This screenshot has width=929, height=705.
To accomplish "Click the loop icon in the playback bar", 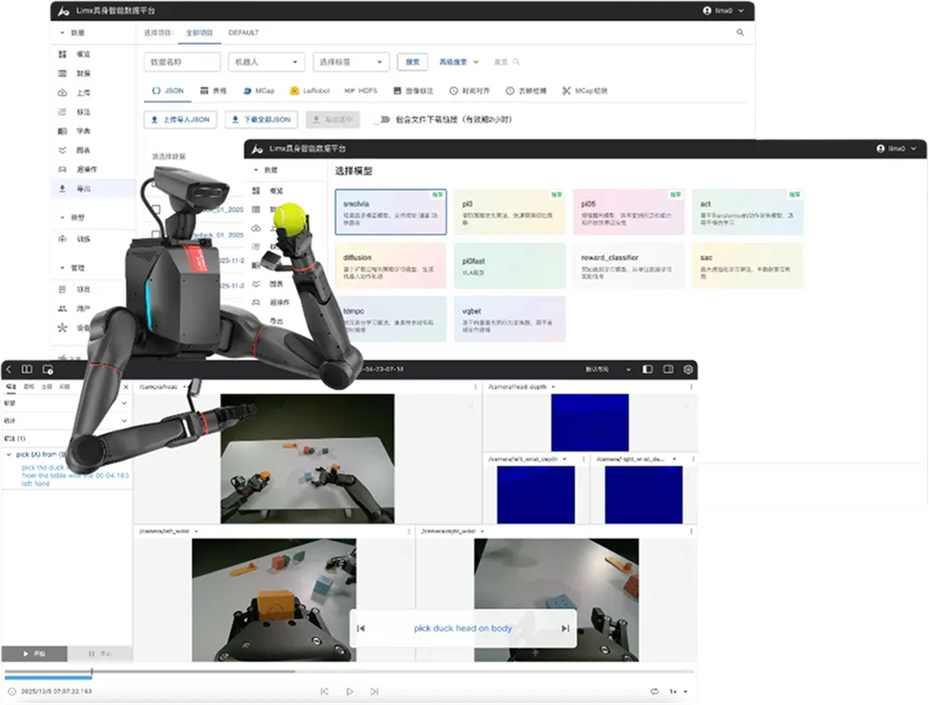I will (654, 691).
